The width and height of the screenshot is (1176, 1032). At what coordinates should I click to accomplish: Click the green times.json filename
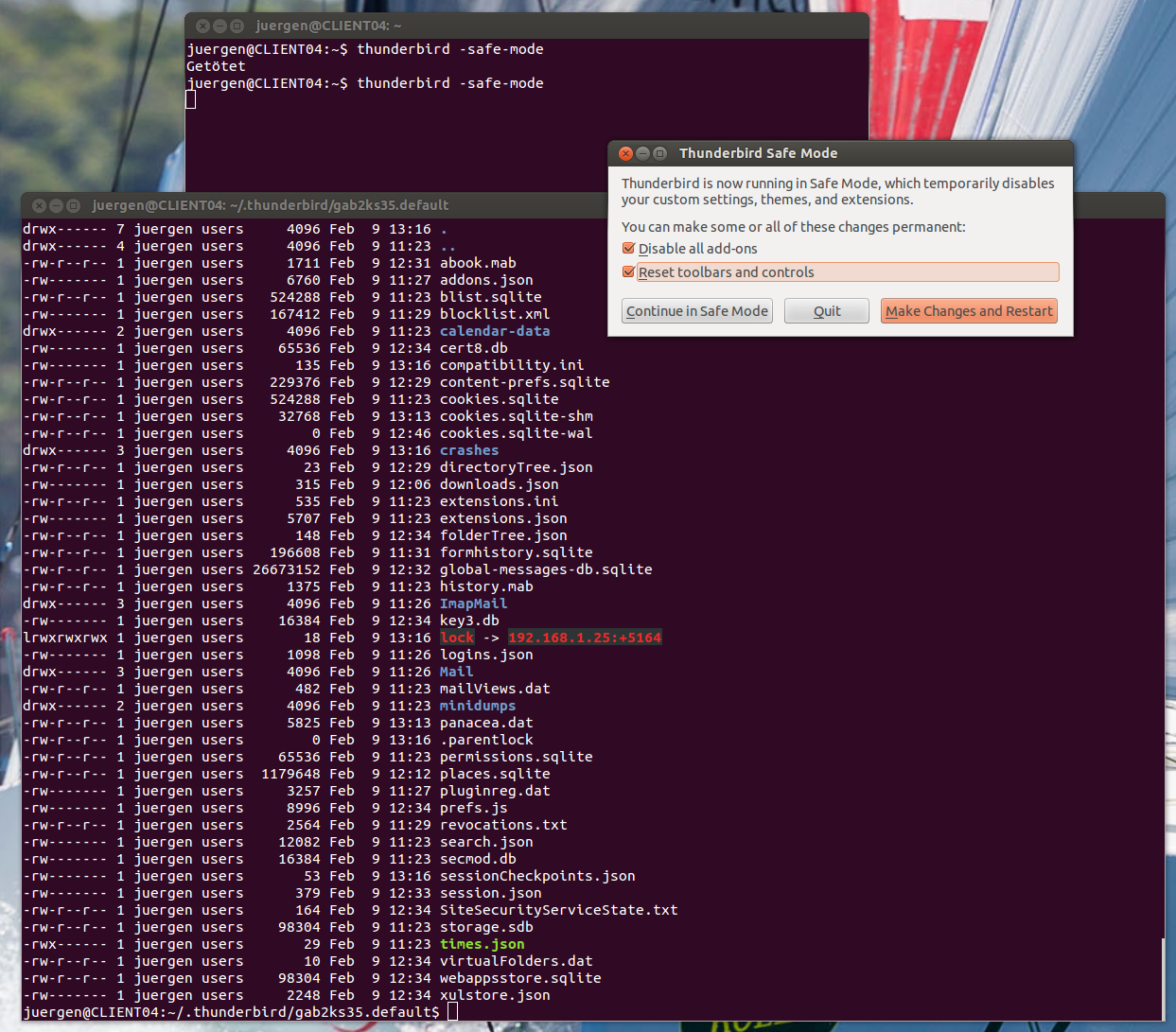pyautogui.click(x=482, y=944)
